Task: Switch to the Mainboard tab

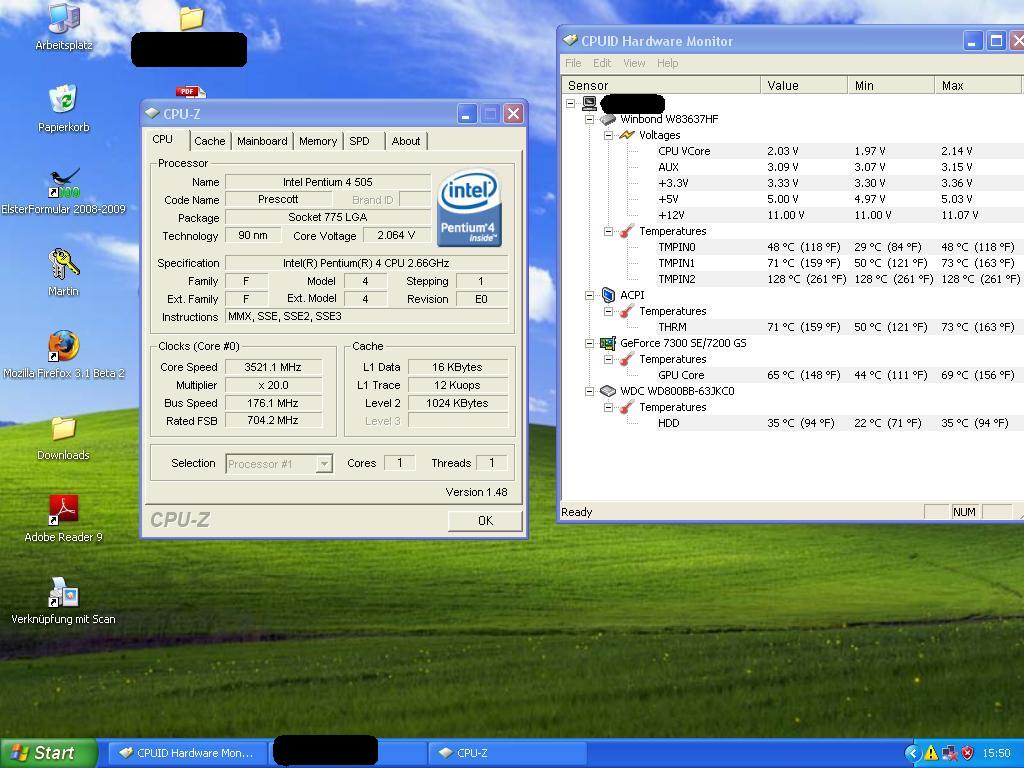Action: [262, 141]
